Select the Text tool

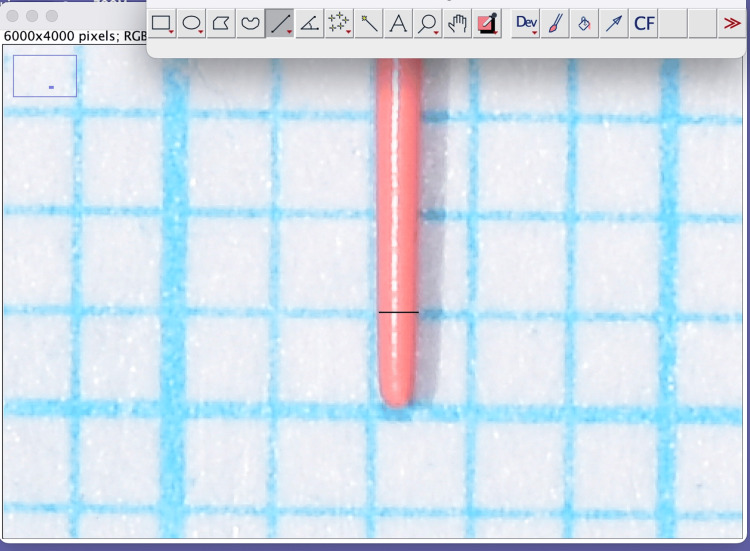point(398,23)
